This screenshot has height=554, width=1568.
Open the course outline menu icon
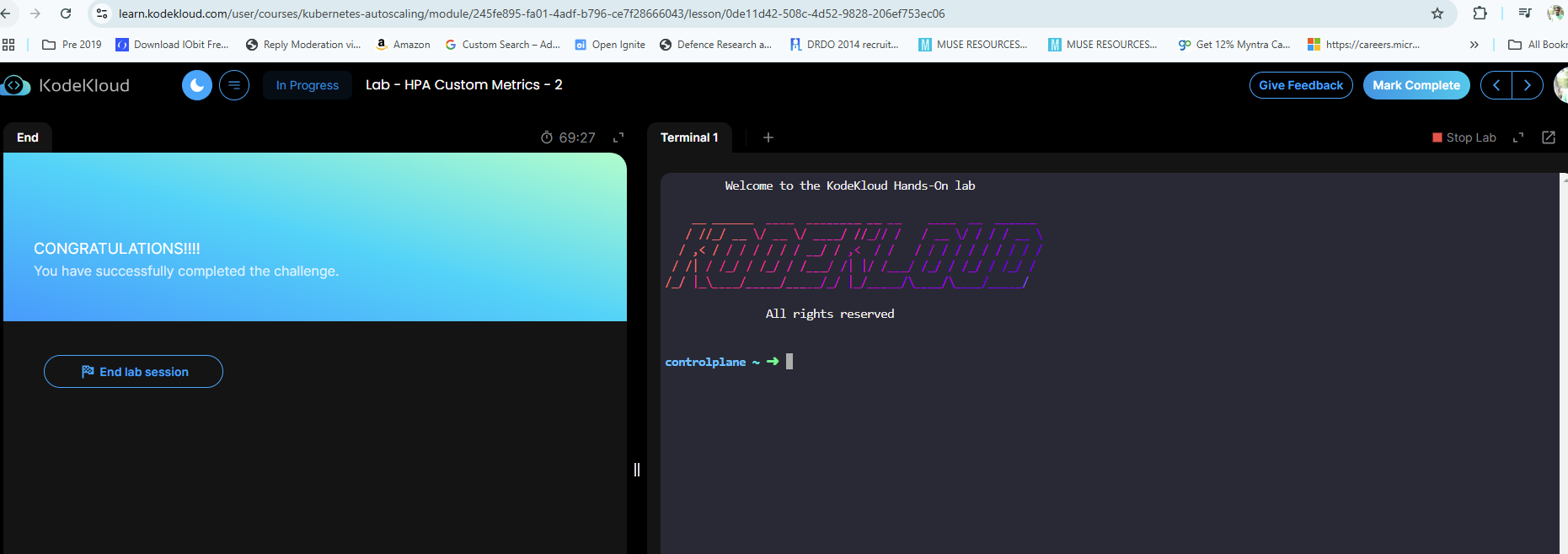click(234, 85)
